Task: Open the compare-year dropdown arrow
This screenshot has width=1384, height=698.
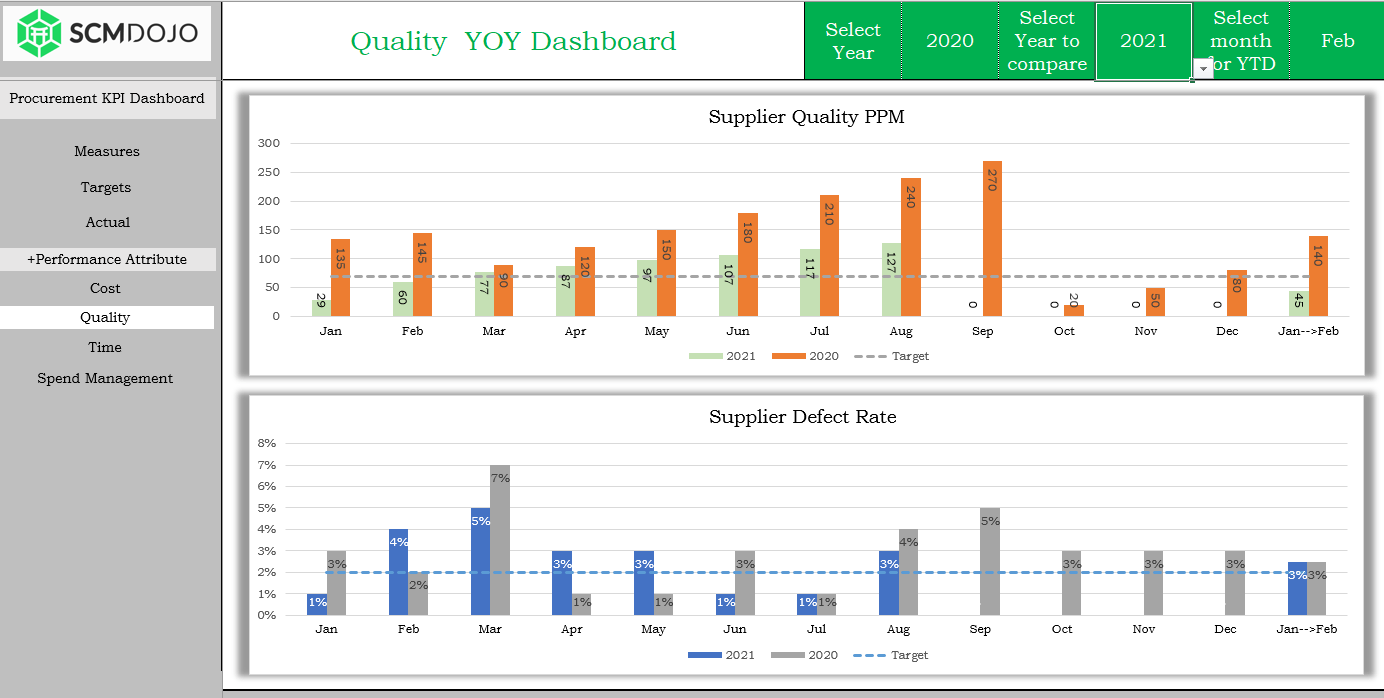Action: point(1203,68)
